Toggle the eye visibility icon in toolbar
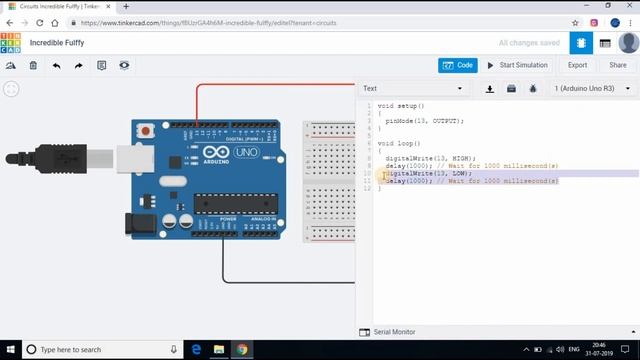The width and height of the screenshot is (640, 360). [x=124, y=65]
